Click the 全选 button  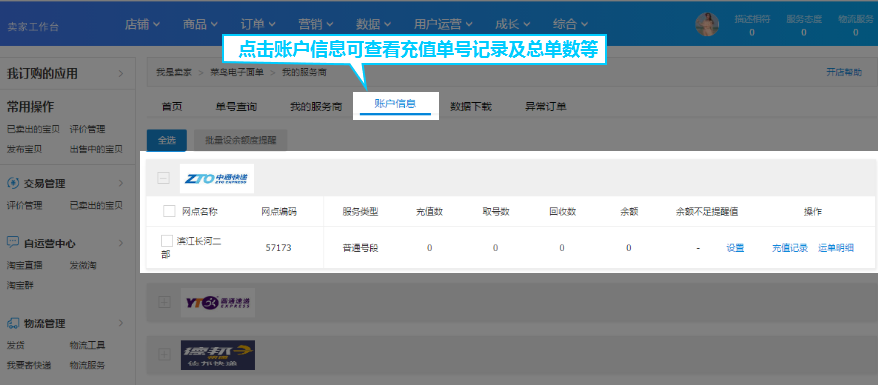(x=166, y=141)
